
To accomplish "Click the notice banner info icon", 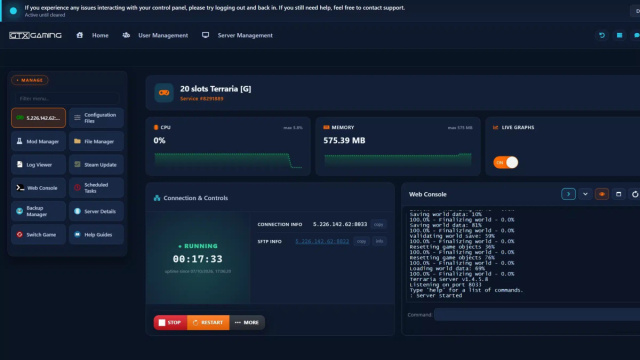I will point(13,11).
